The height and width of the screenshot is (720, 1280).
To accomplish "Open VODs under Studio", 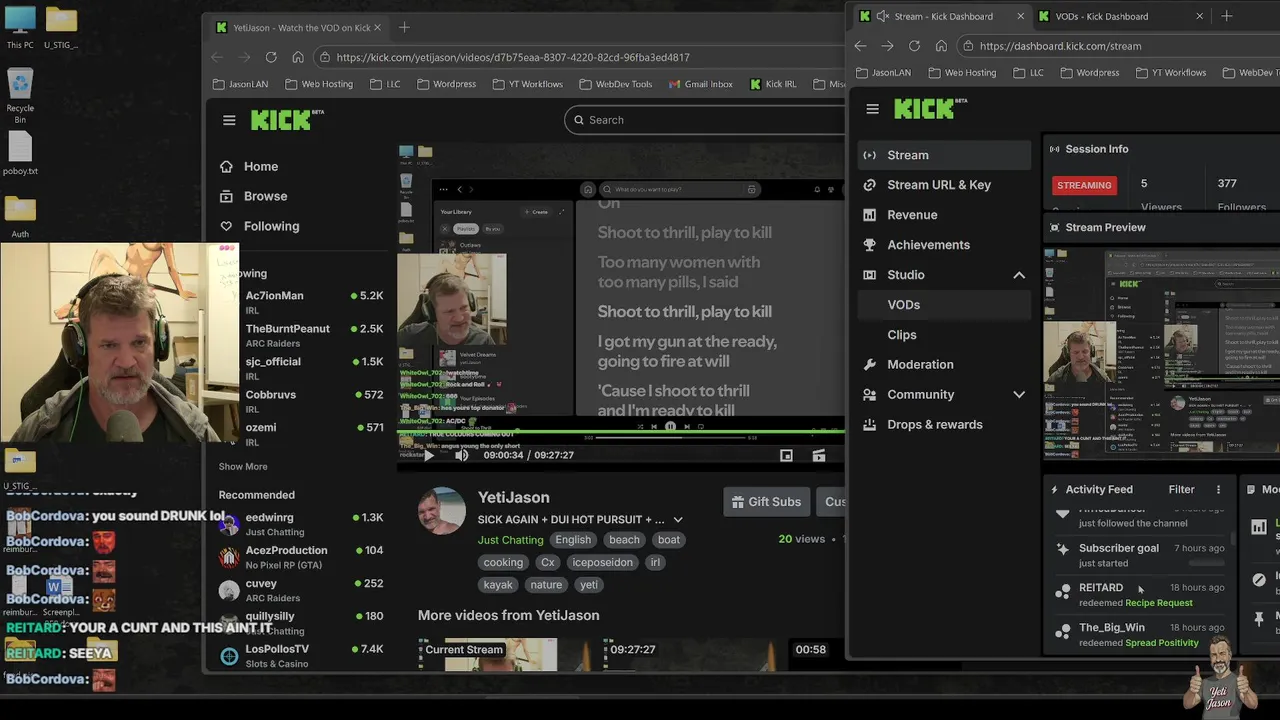I will (x=944, y=305).
